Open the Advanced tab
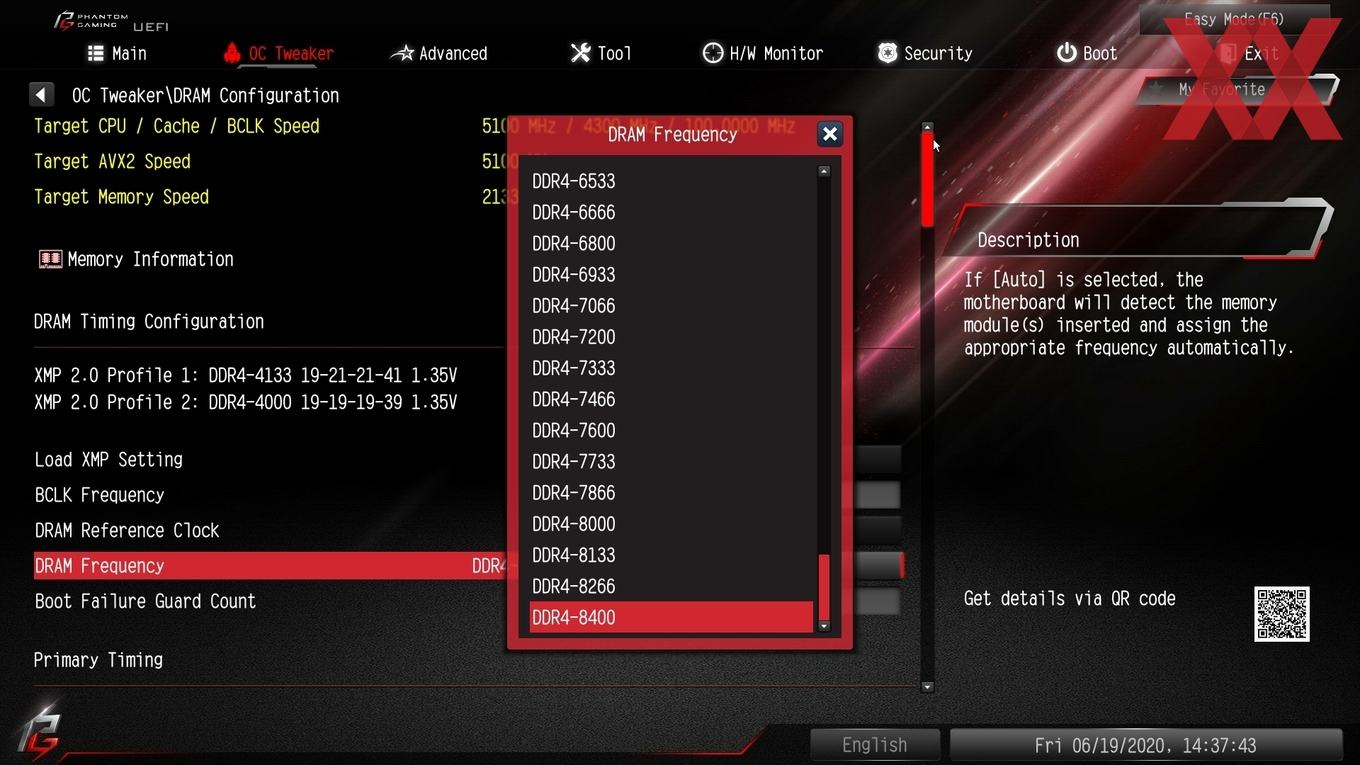This screenshot has height=765, width=1360. pos(439,53)
